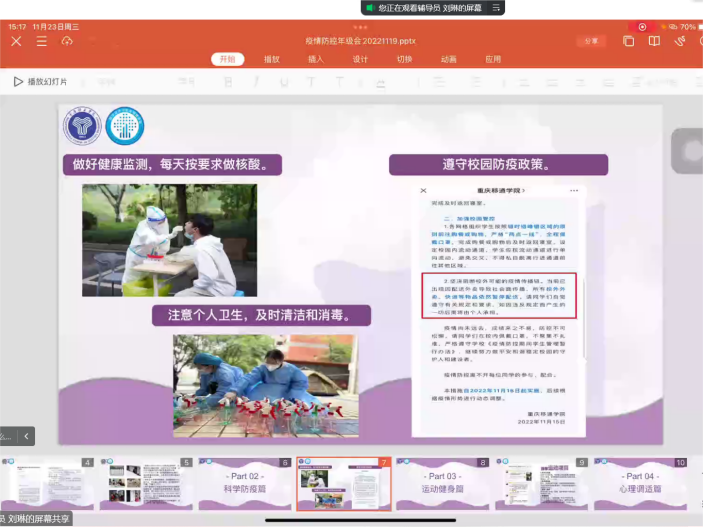The width and height of the screenshot is (703, 527).
Task: Close the presentation with the X icon
Action: tap(16, 41)
